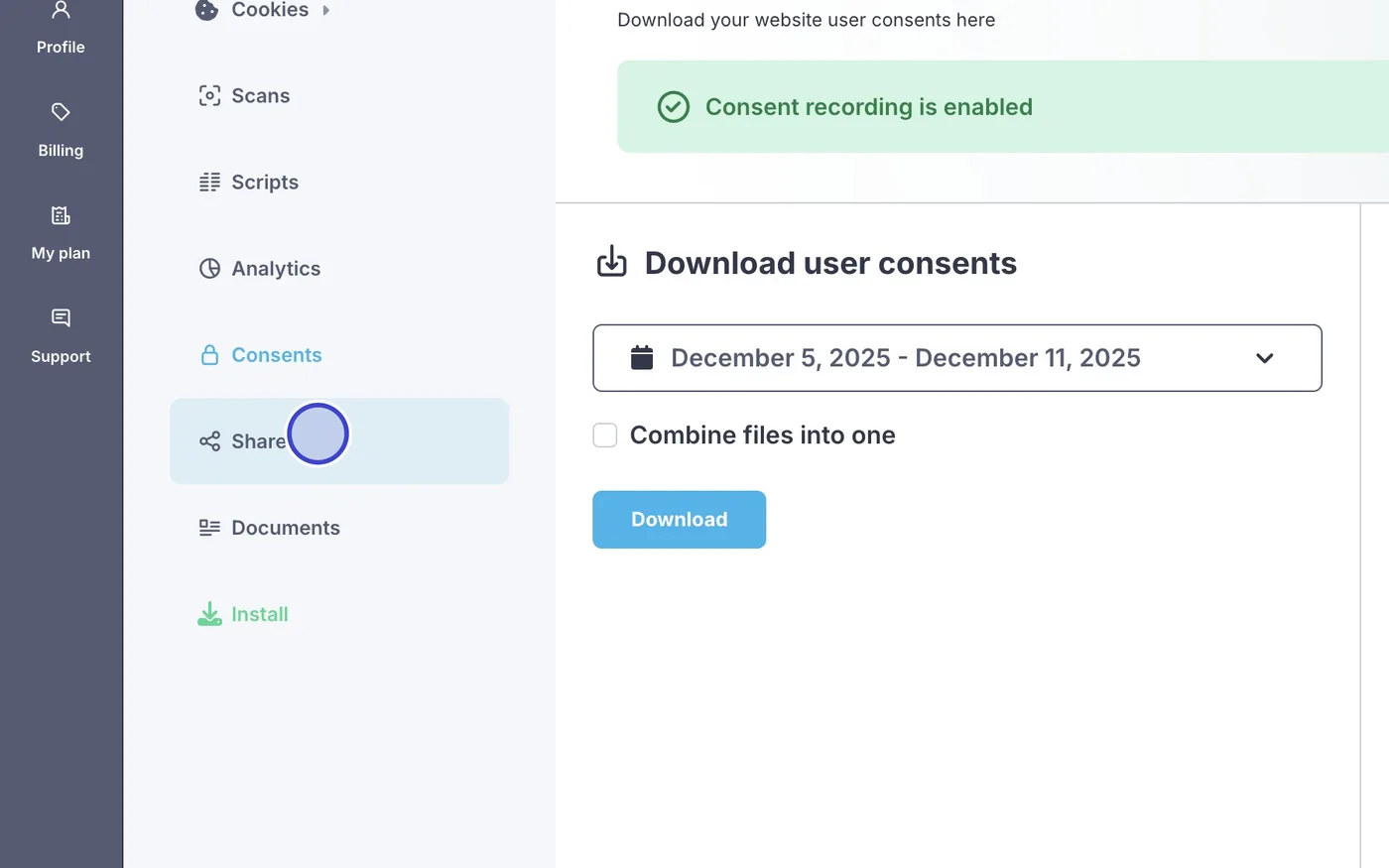1389x868 pixels.
Task: Click the download icon beside heading
Action: 612,262
